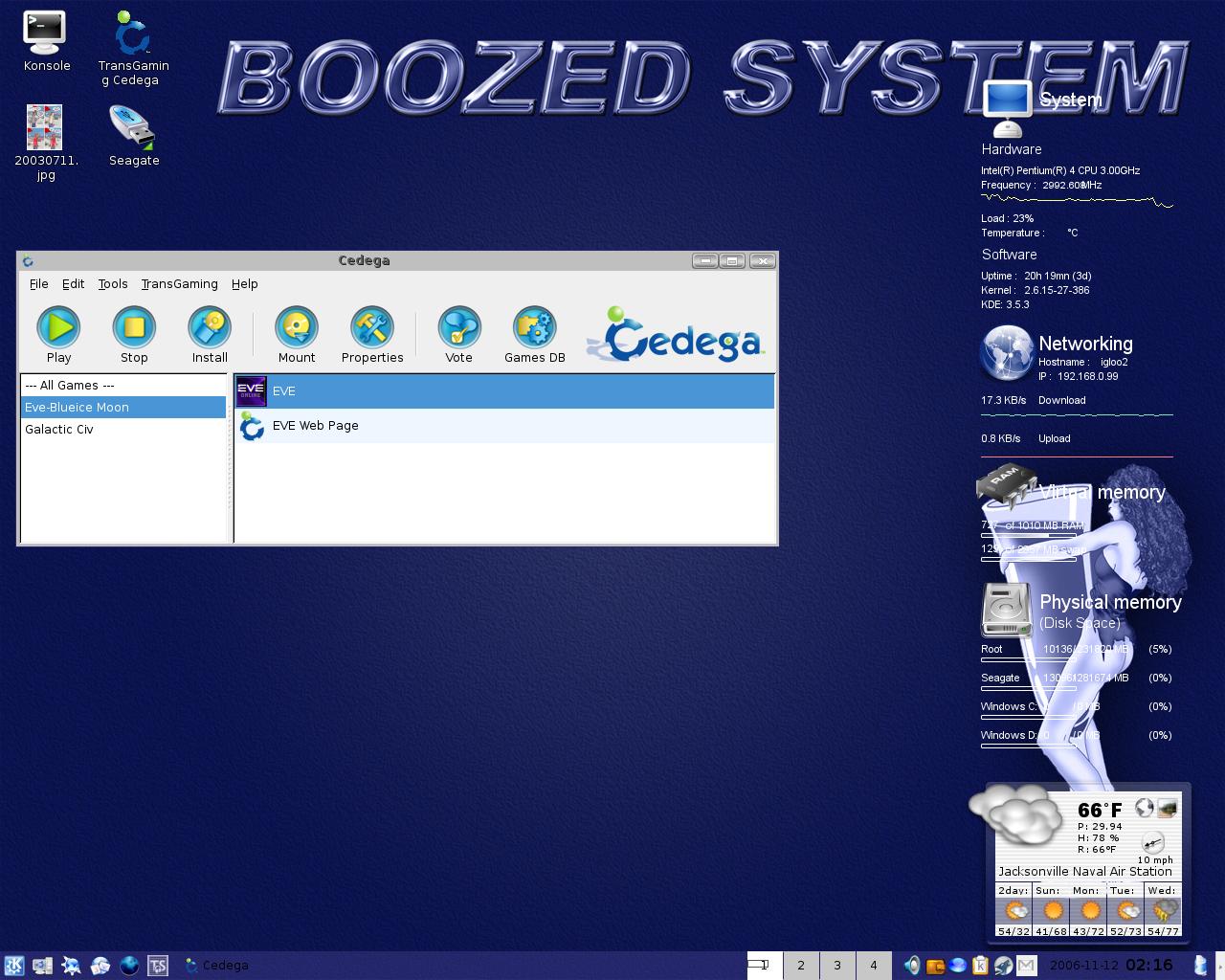Screen dimensions: 1225x980
Task: Click the panel date 2006-11-12
Action: tap(1083, 966)
